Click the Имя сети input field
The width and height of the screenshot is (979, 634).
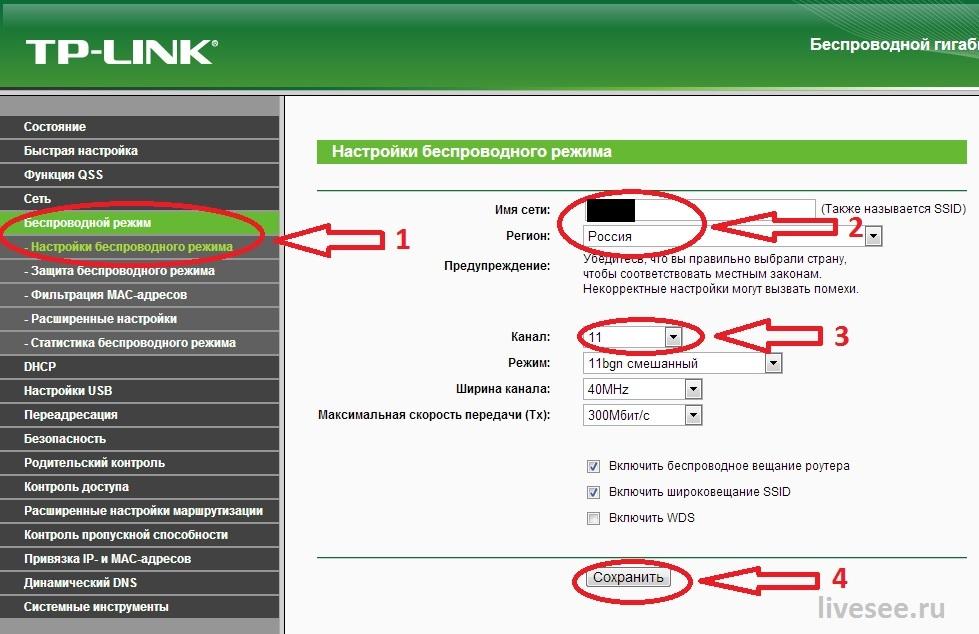pyautogui.click(x=699, y=209)
